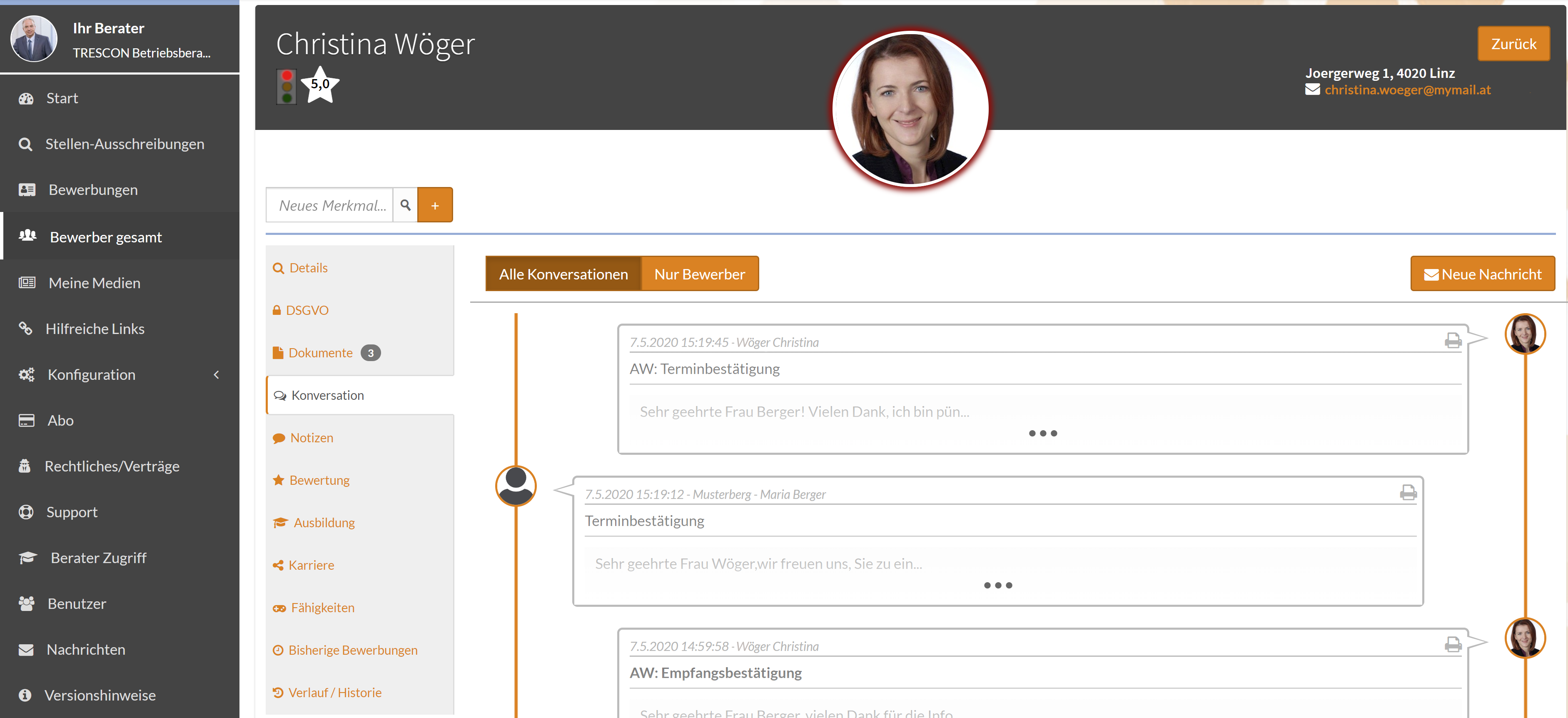This screenshot has width=1568, height=718.
Task: Click the Support lifebuoy icon
Action: 26,512
